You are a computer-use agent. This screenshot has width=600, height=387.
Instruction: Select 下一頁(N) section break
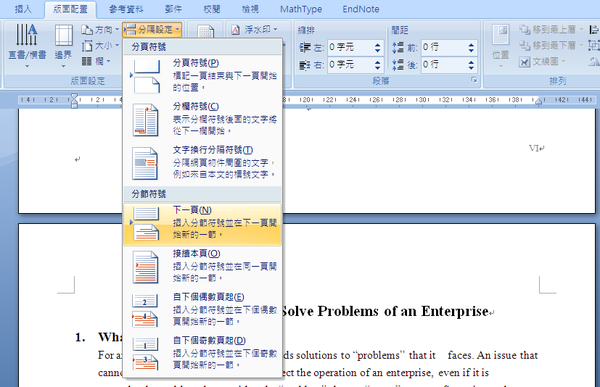point(203,224)
